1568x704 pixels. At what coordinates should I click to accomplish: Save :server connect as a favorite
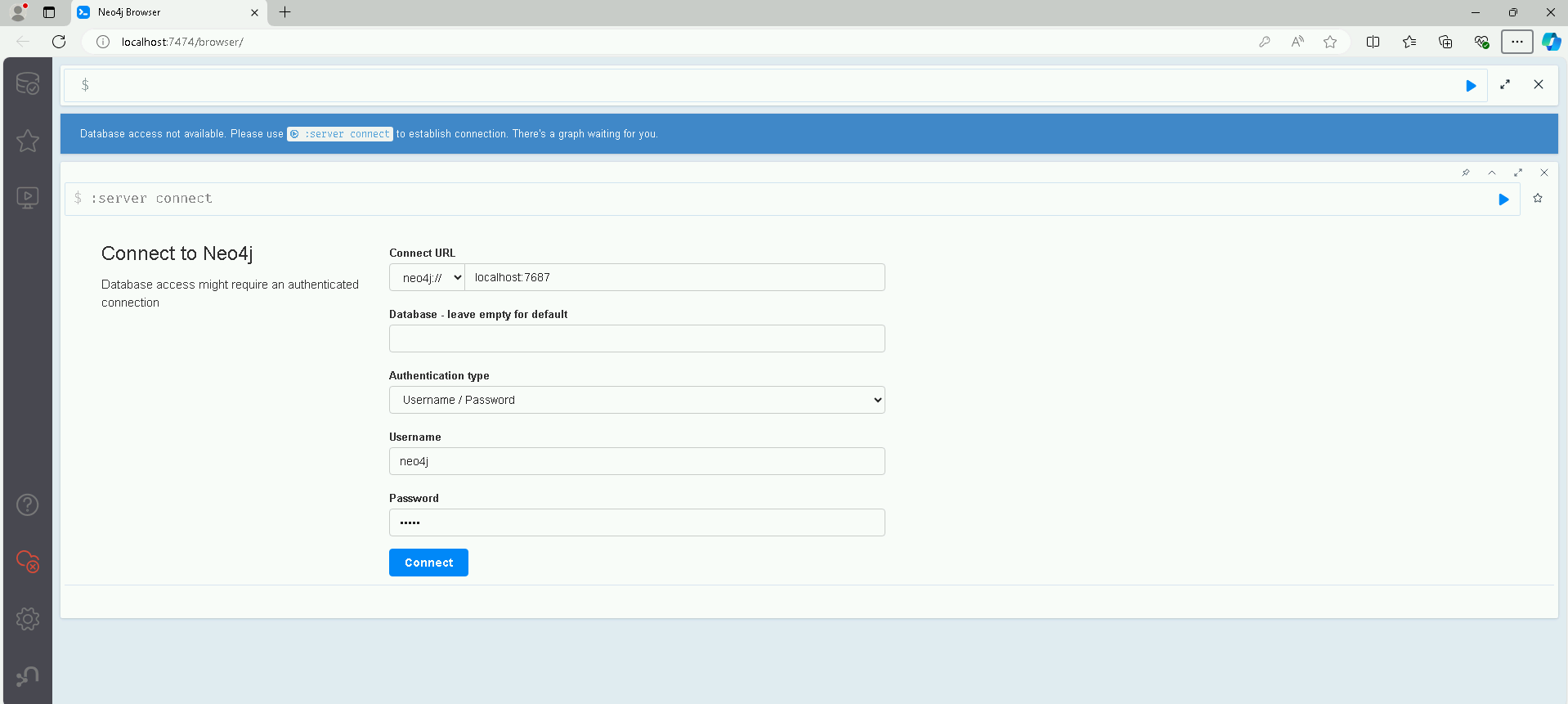(1538, 198)
